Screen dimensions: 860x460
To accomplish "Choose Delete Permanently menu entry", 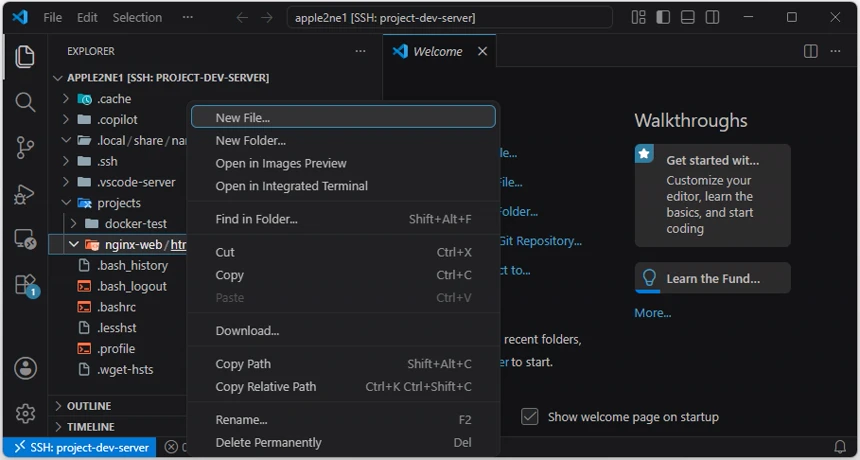I will [x=343, y=442].
